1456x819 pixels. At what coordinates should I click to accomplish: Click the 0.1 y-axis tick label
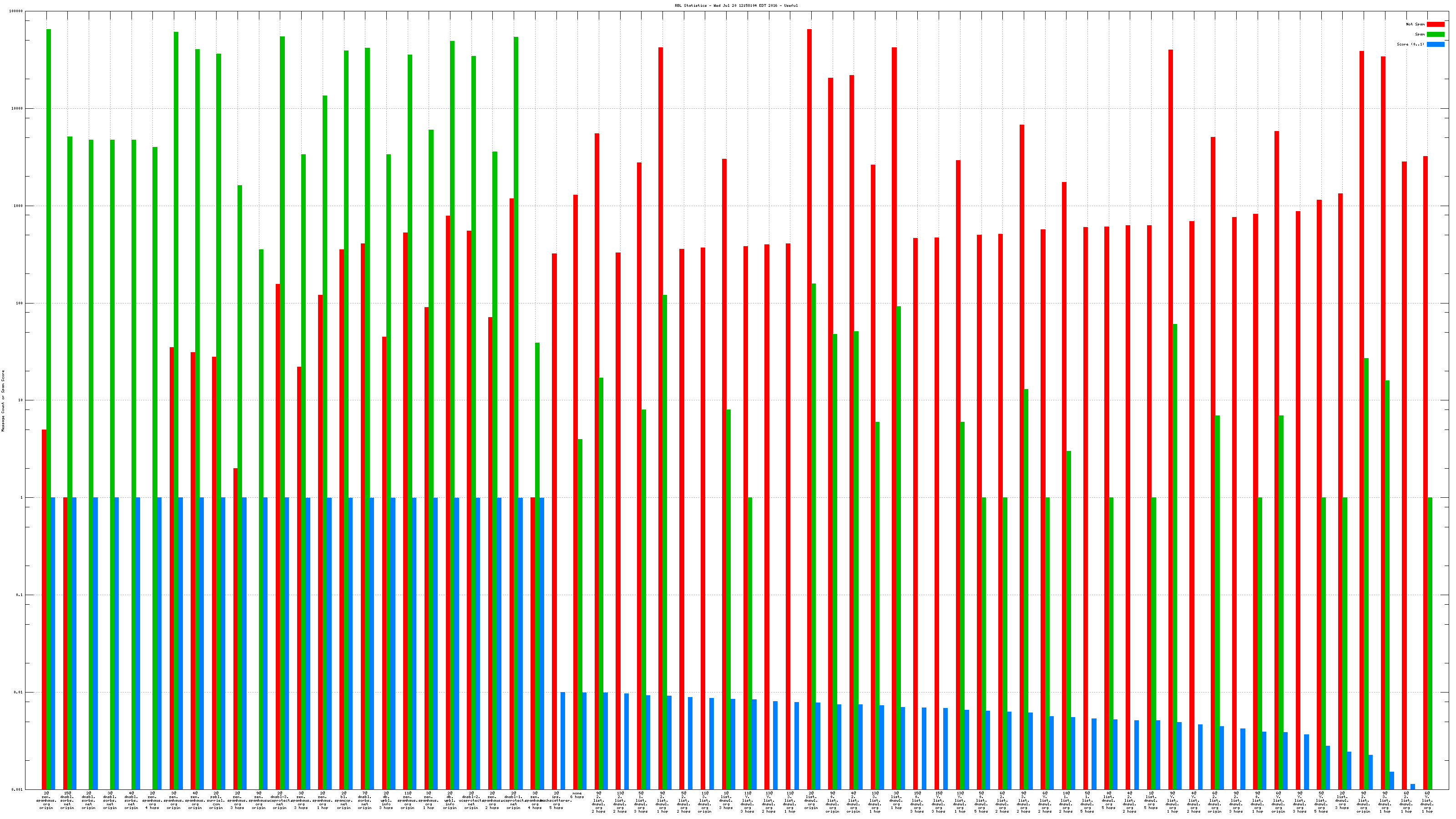tap(19, 595)
